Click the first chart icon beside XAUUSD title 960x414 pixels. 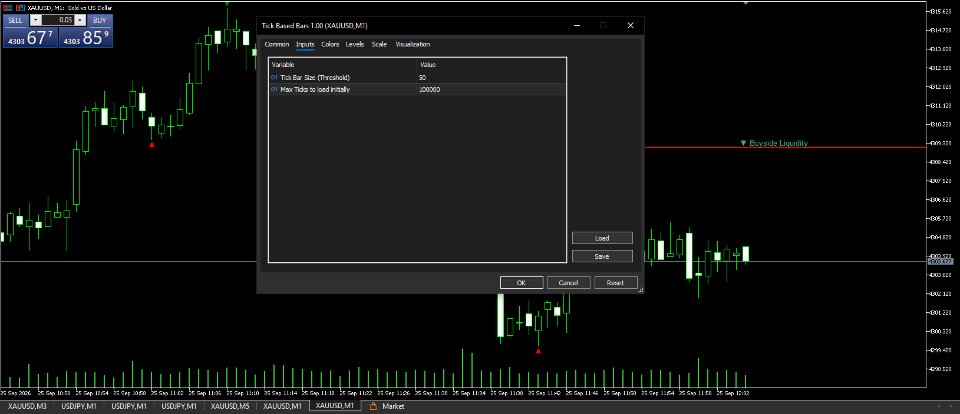[6, 7]
